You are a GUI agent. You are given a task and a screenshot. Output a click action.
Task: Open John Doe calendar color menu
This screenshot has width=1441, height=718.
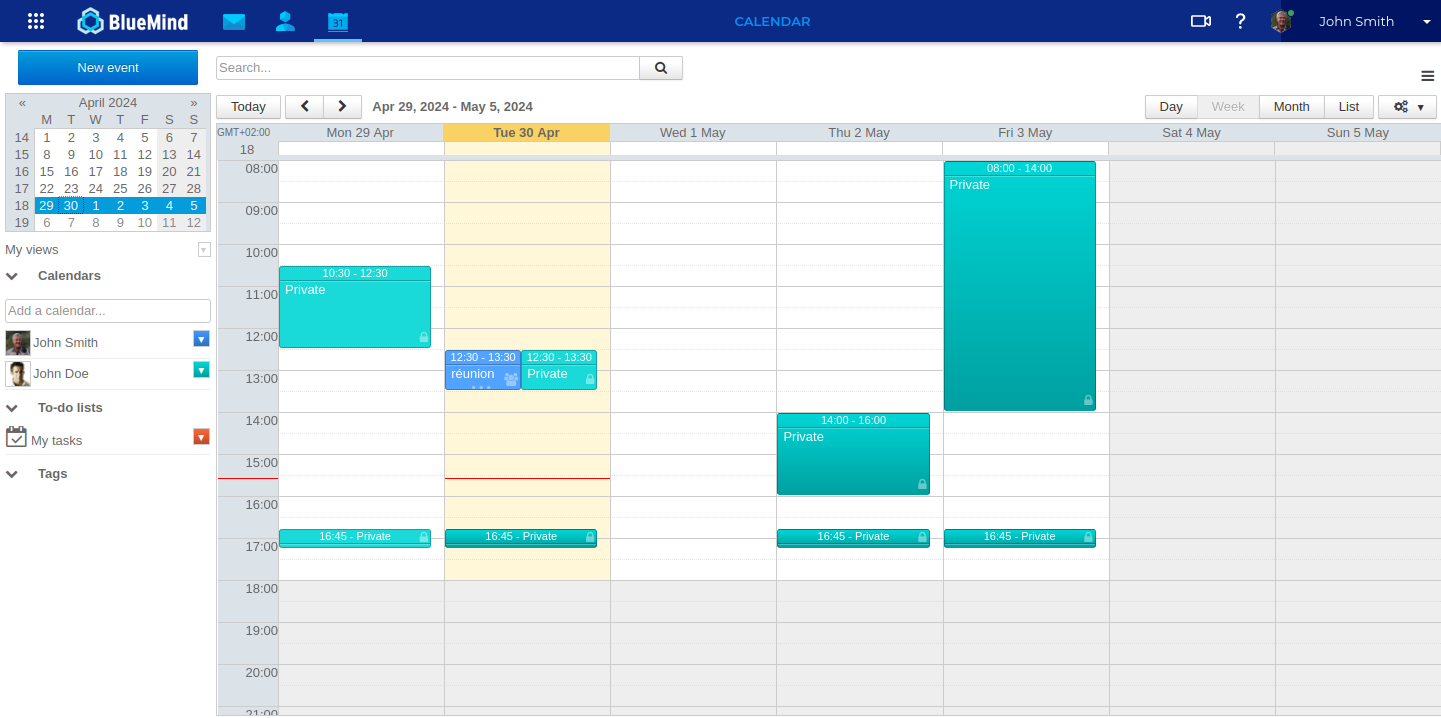point(201,370)
